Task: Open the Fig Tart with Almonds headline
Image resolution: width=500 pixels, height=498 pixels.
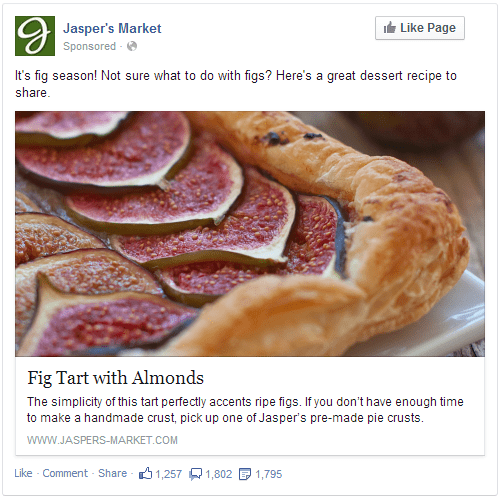Action: 115,378
